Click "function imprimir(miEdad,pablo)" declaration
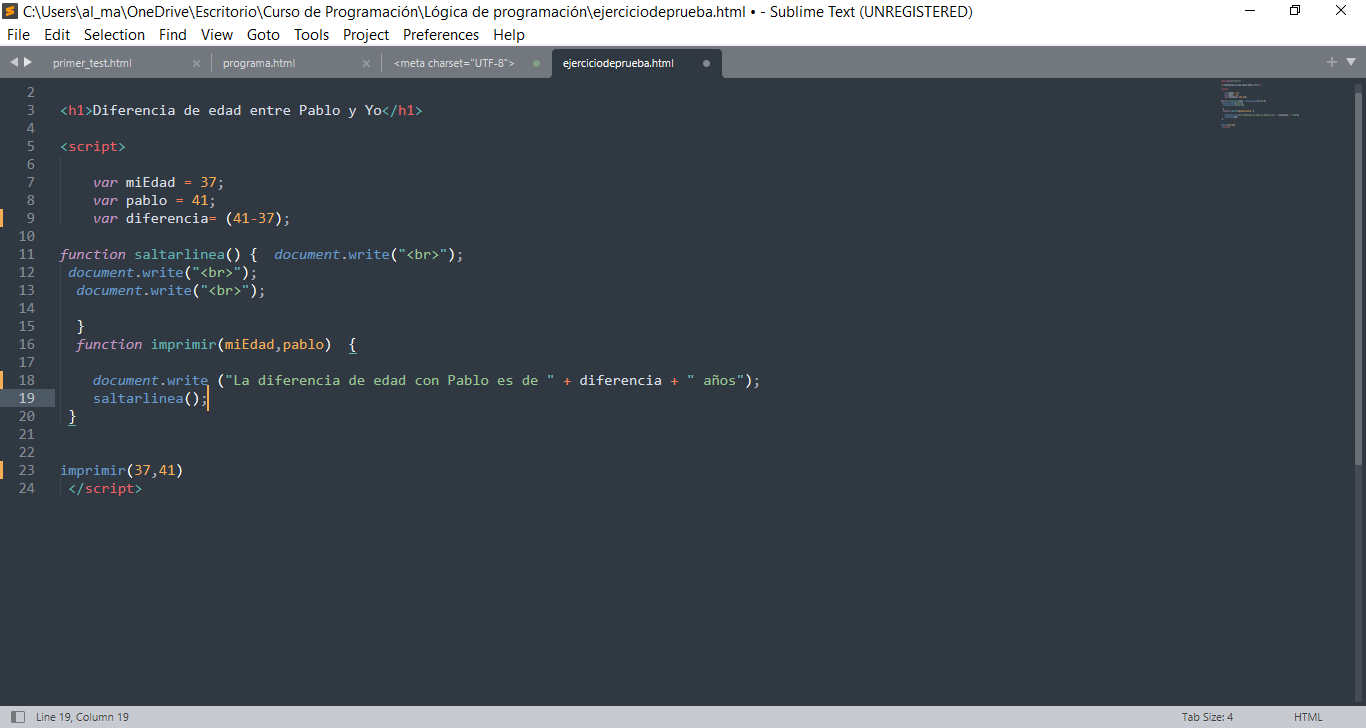 203,344
